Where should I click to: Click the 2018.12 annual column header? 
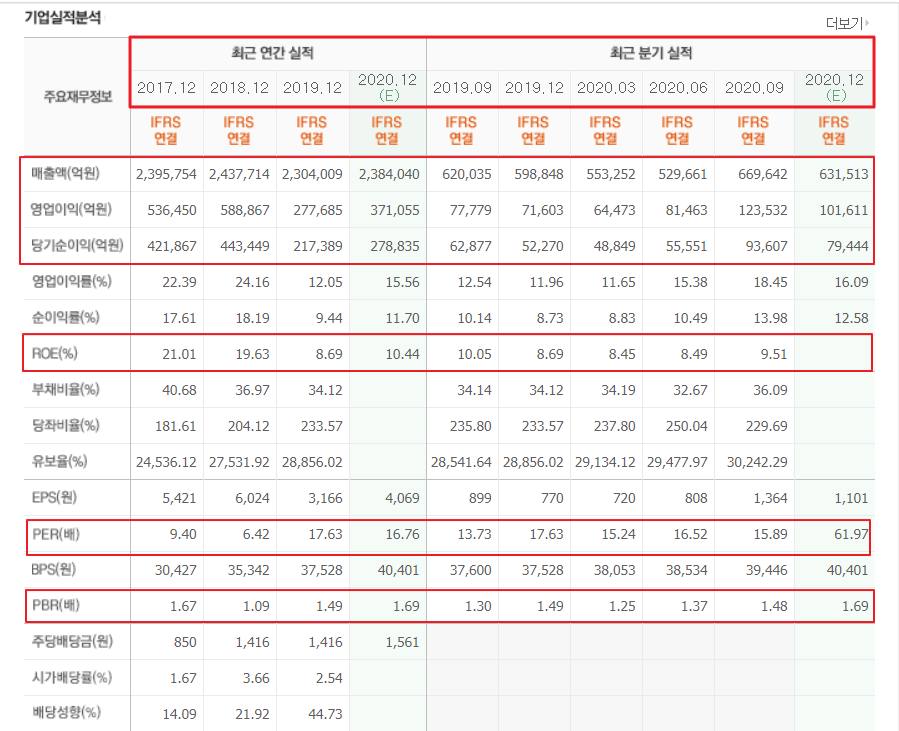(x=239, y=88)
